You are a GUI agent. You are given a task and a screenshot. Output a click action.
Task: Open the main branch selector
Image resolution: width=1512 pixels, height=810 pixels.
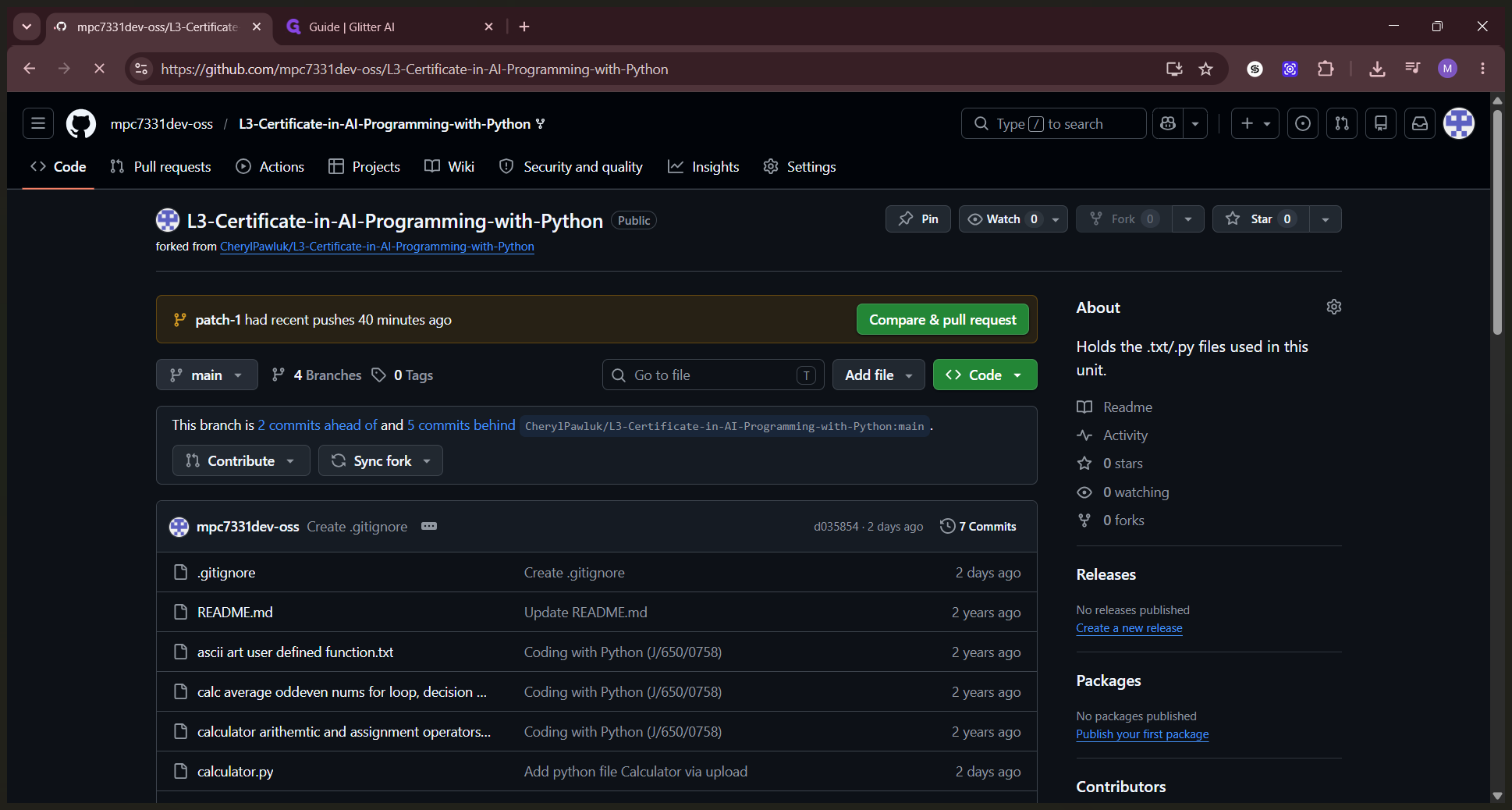(x=207, y=375)
